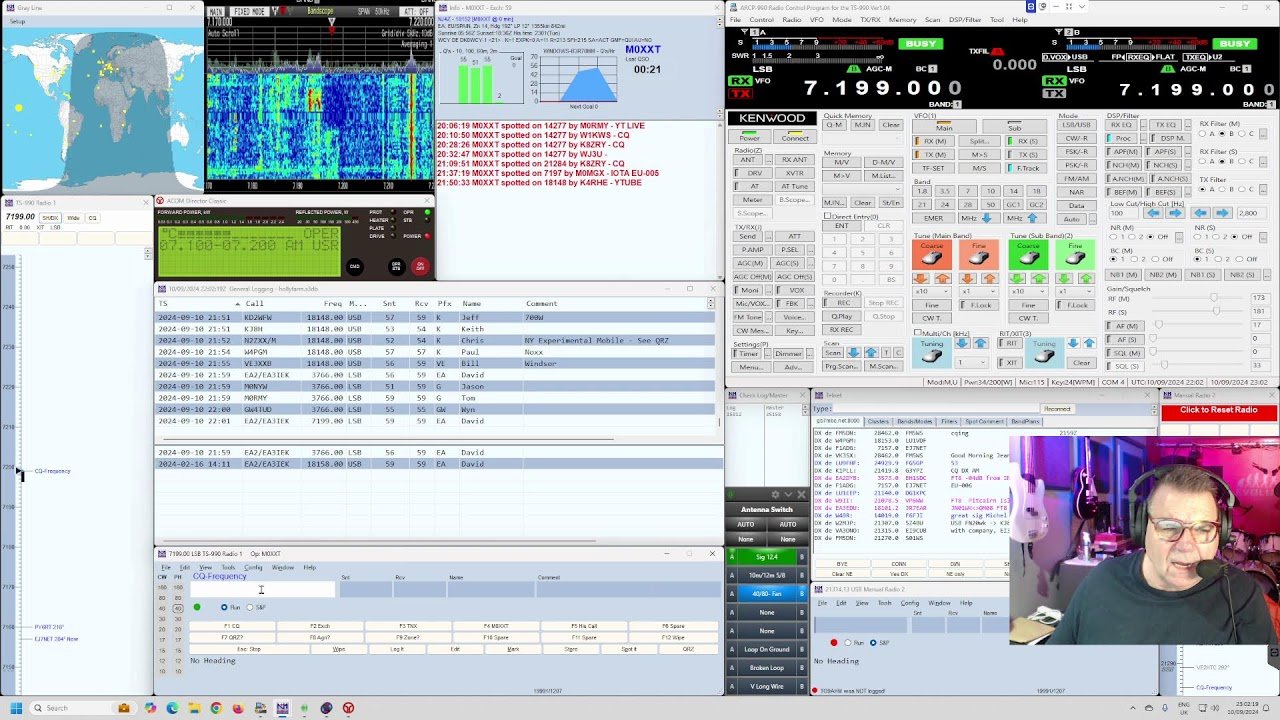Open Quick Memory dropdown below Q-M
Viewport: 1280px width, 720px height.
[863, 138]
